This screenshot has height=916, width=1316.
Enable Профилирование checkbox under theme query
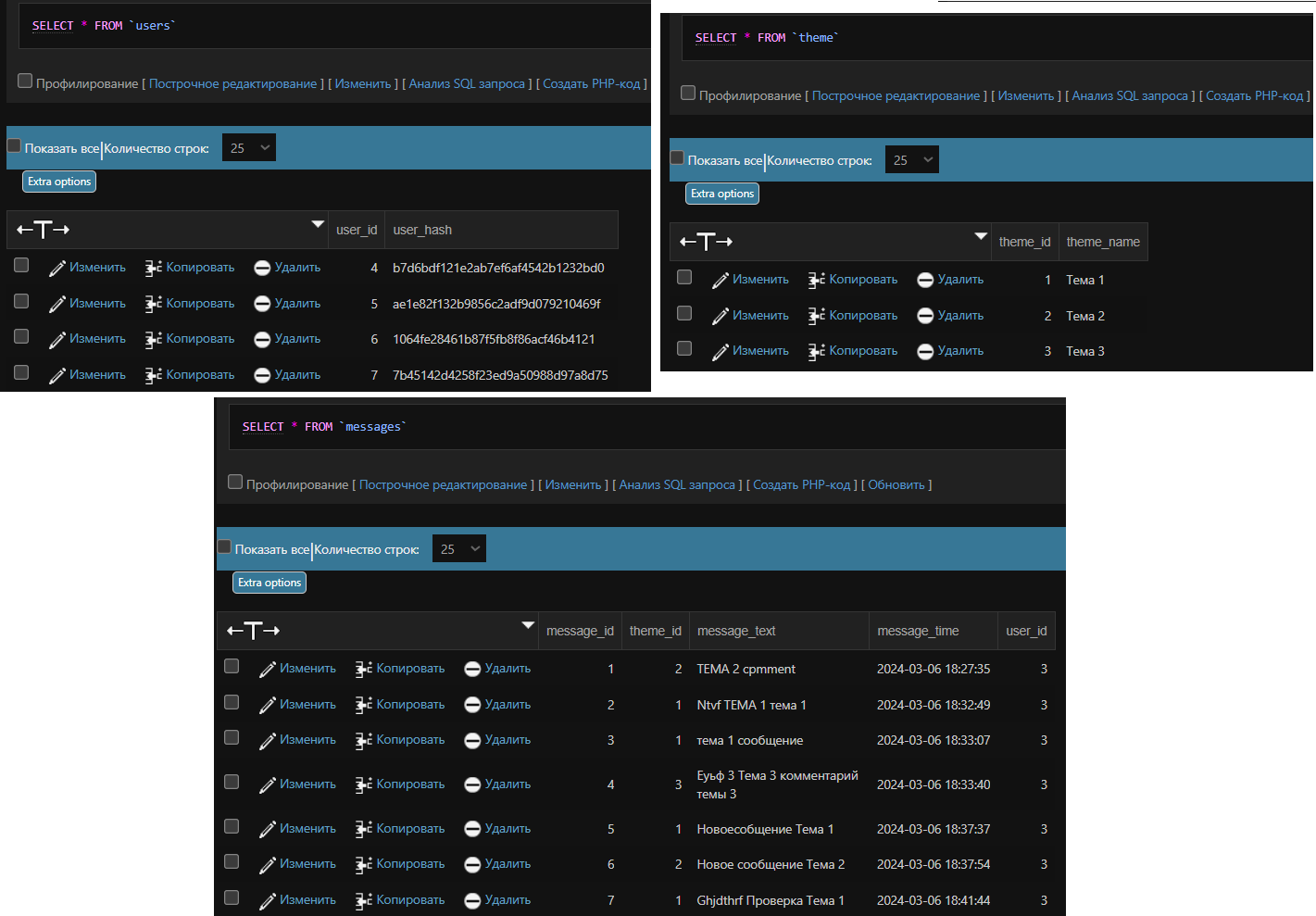[x=688, y=94]
